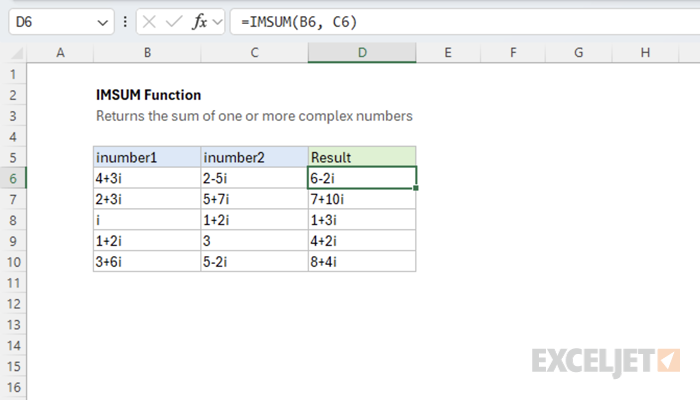Select result cell 4+2i
The image size is (700, 400).
[362, 241]
